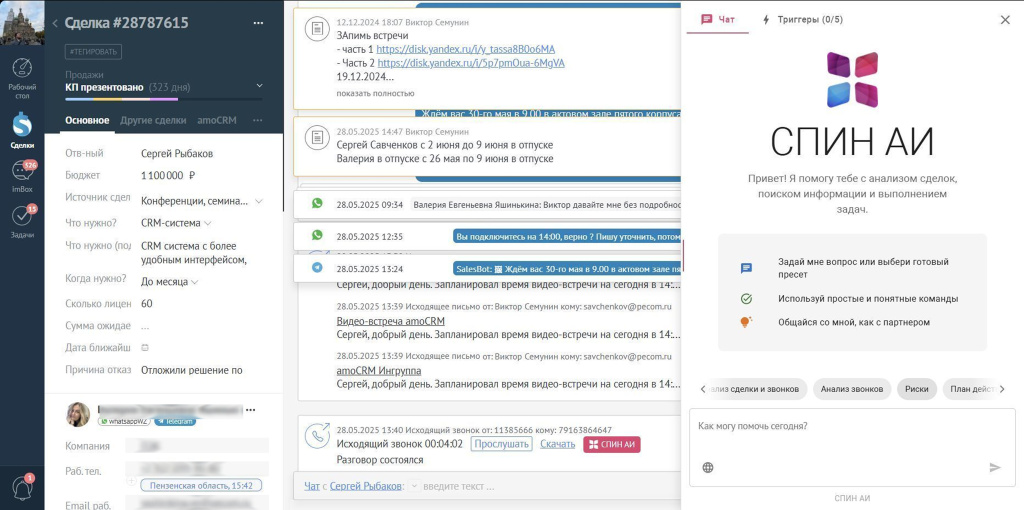The height and width of the screenshot is (510, 1024).
Task: Select the План действий preset chip
Action: point(969,389)
